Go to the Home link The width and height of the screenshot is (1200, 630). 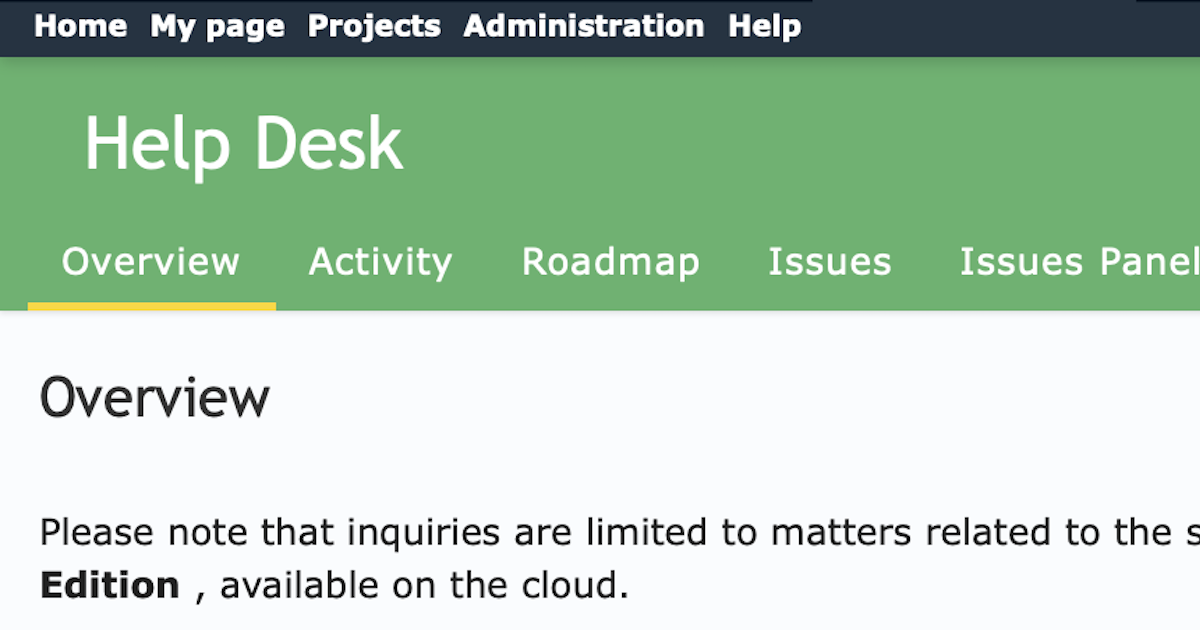pos(80,26)
